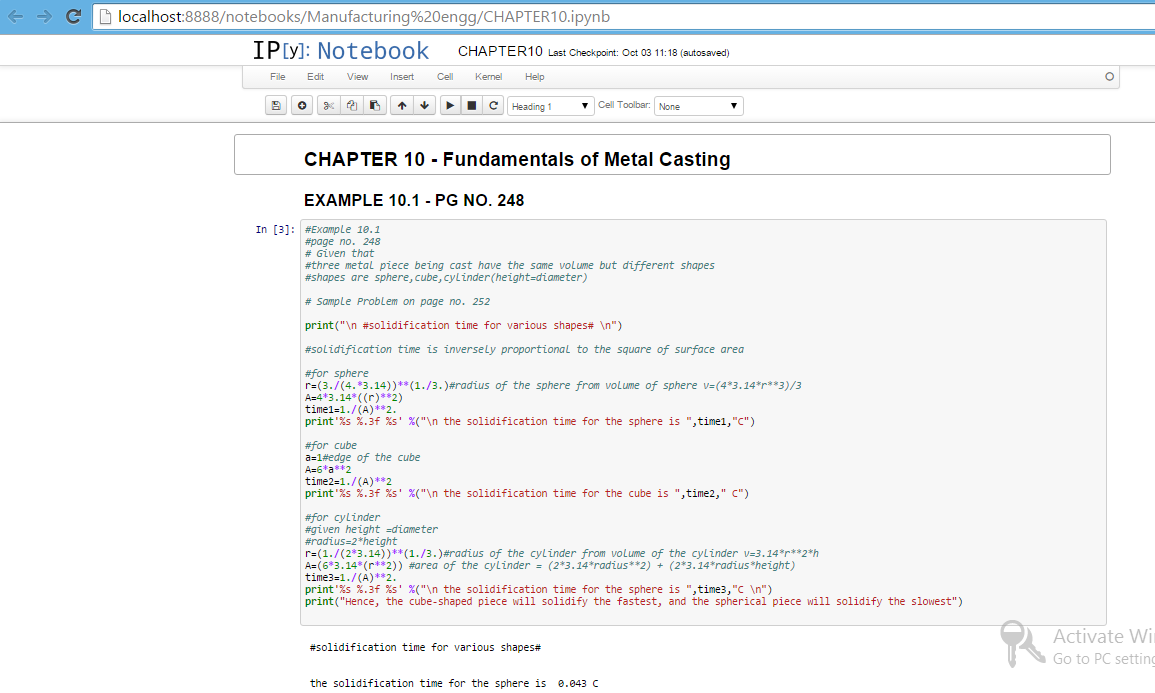1155x693 pixels.
Task: Open the Kernel menu
Action: pos(489,77)
